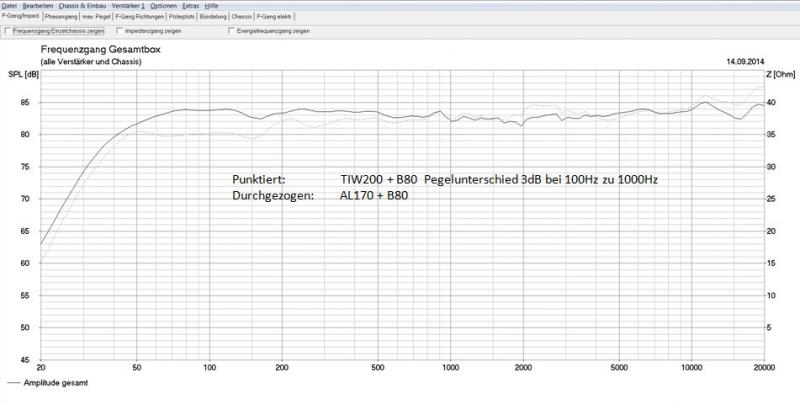Select the 'max. Pegel' tab
The width and height of the screenshot is (800, 404).
[98, 17]
